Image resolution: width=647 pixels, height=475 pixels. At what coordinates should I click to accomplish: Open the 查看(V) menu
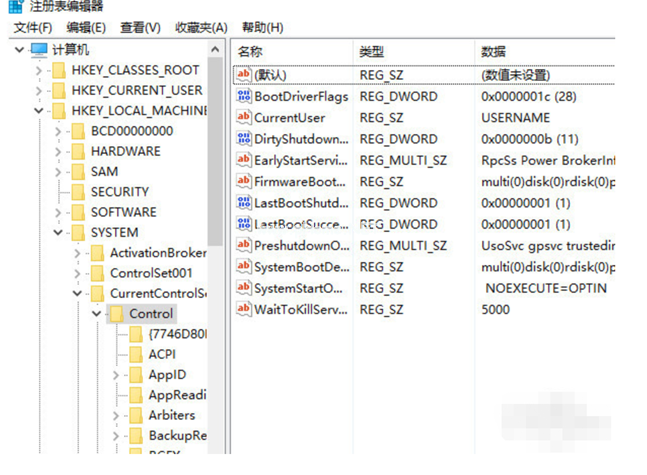coord(139,27)
